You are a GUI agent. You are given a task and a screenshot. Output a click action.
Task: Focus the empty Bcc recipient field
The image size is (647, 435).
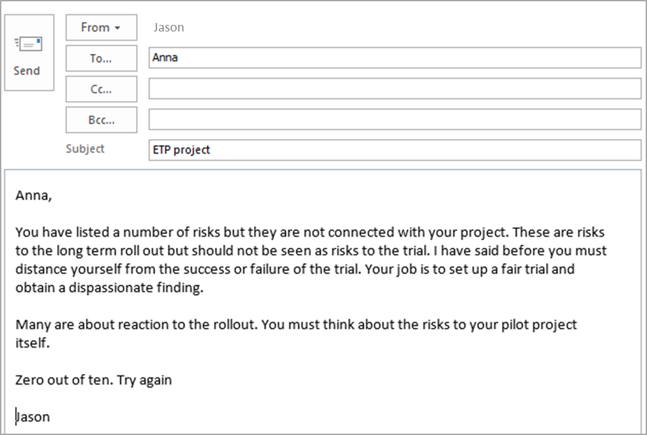point(395,119)
